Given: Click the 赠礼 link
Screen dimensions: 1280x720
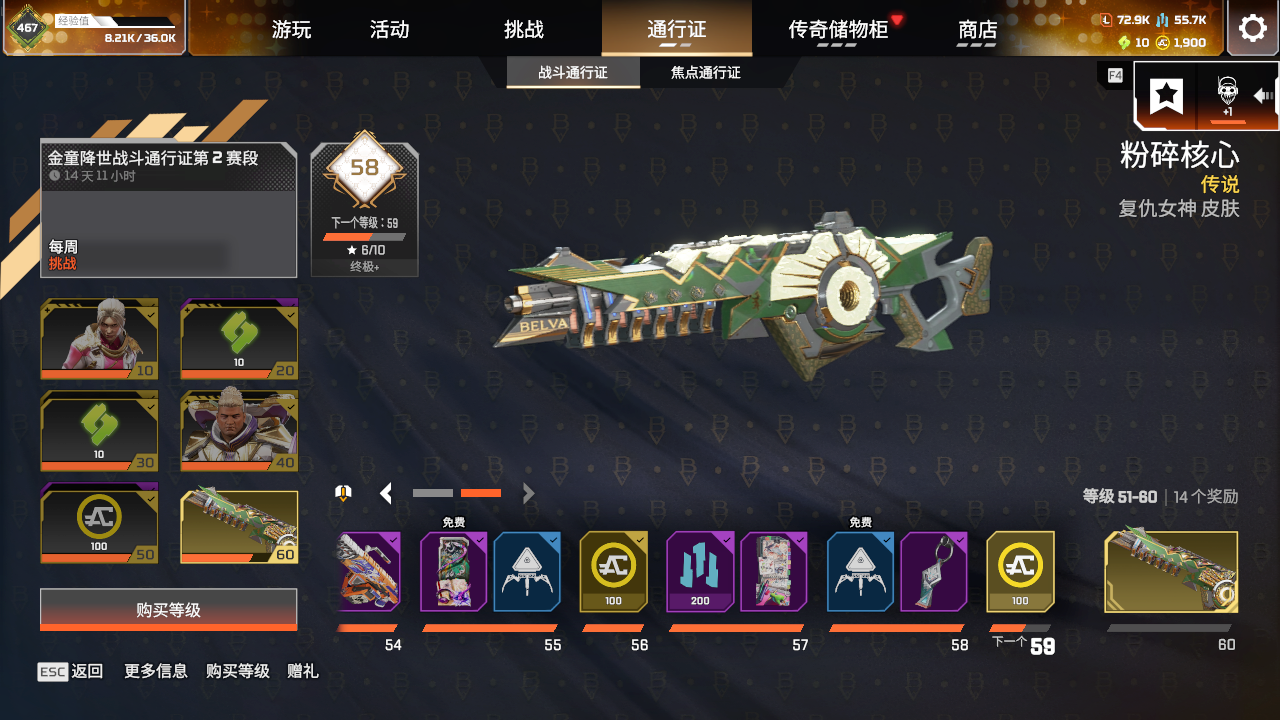Looking at the screenshot, I should (302, 671).
